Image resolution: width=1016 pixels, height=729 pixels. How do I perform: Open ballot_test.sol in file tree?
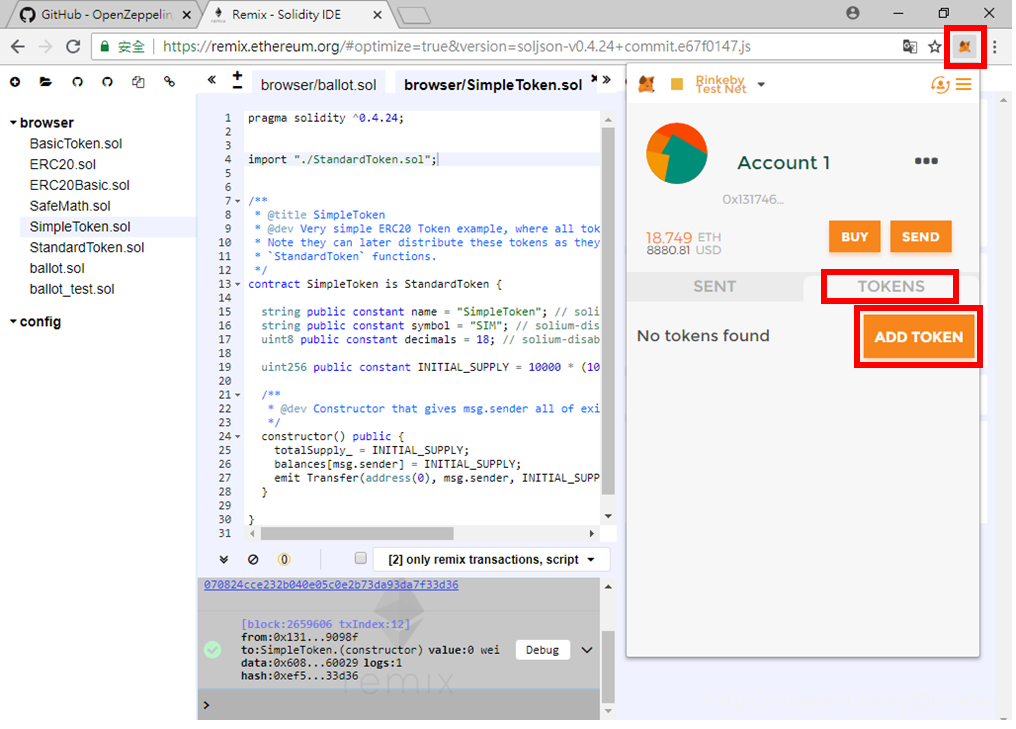pos(72,288)
